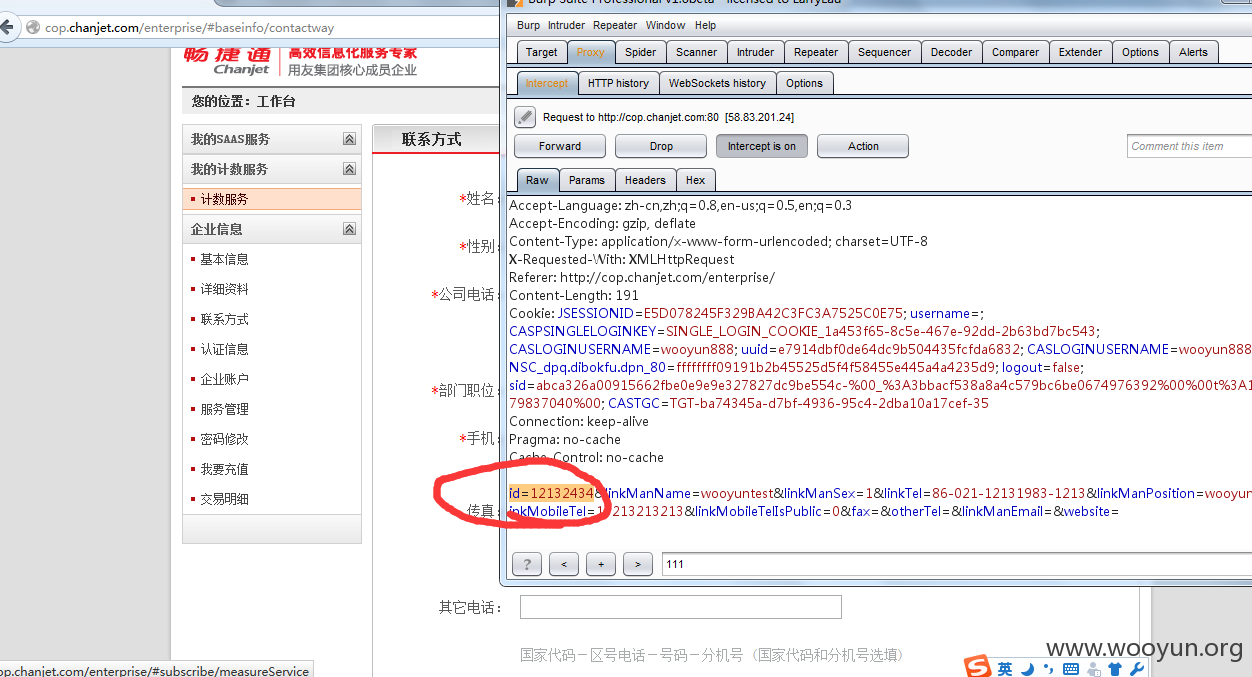The image size is (1252, 677).
Task: Select the Headers view tab
Action: 645,180
